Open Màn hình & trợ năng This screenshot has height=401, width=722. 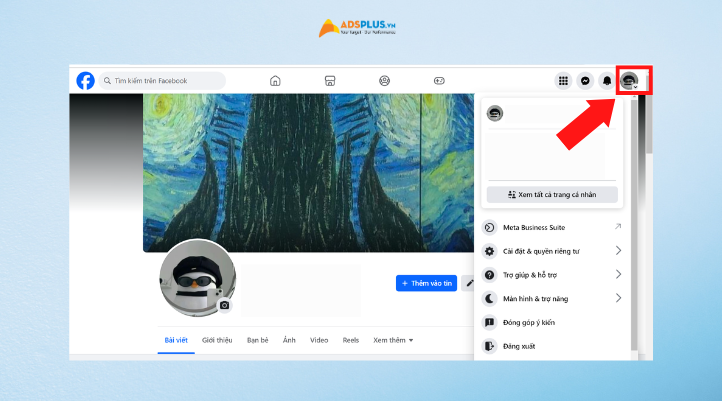point(552,298)
